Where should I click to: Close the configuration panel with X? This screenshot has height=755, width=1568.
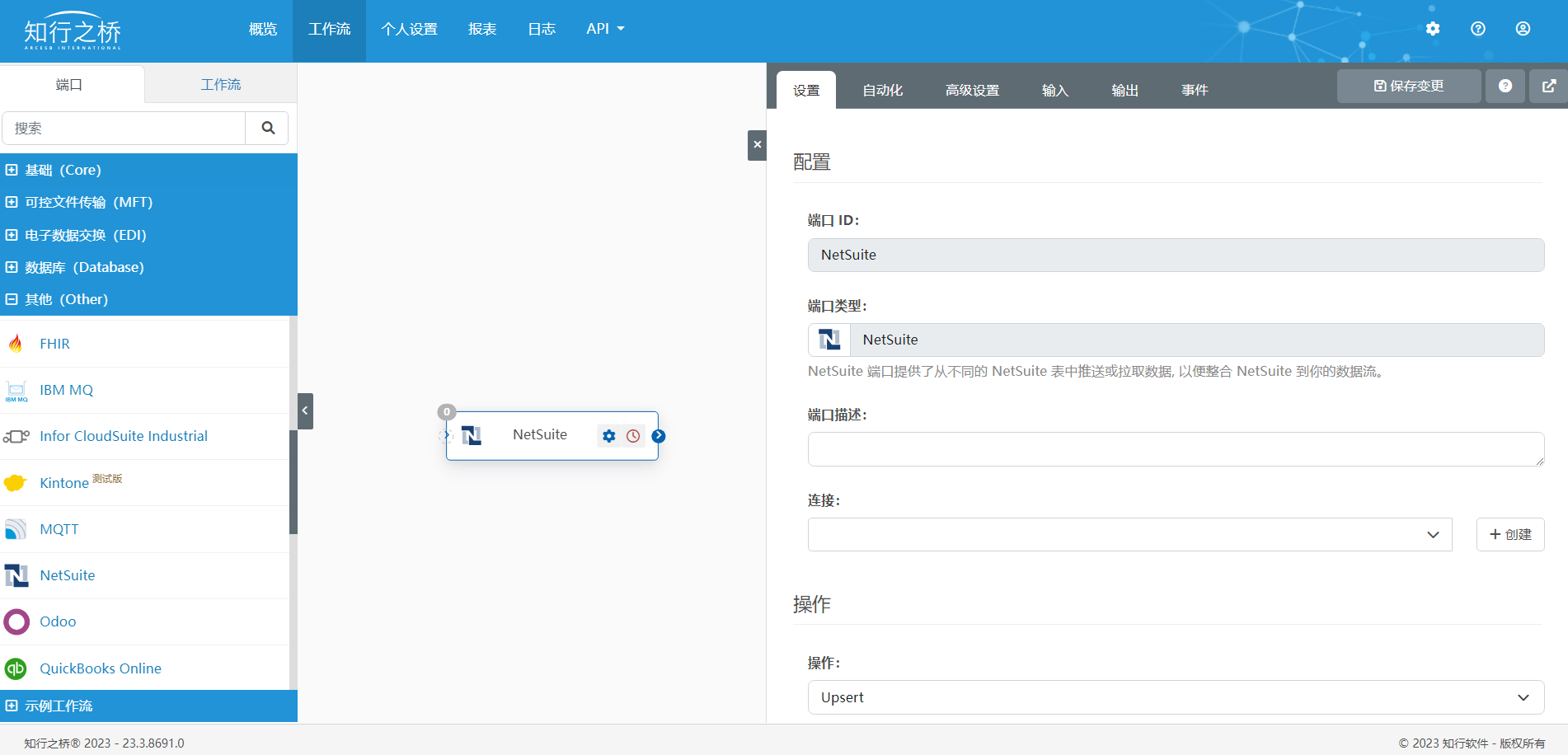(757, 145)
